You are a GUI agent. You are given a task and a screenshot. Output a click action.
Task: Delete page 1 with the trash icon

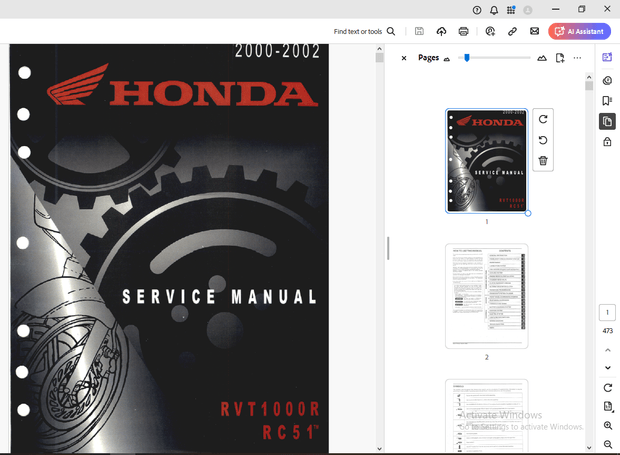(543, 160)
